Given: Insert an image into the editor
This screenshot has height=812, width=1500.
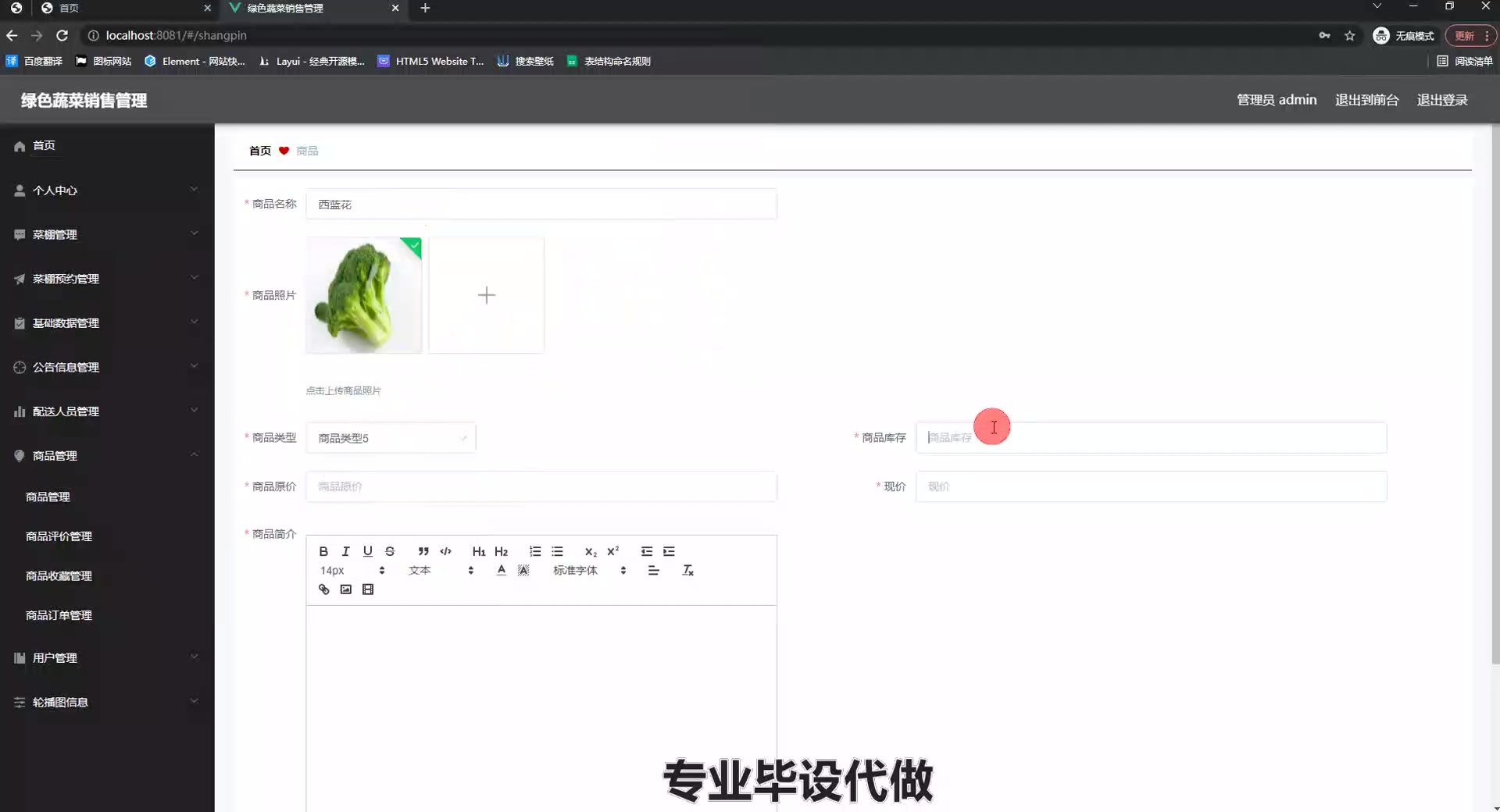Looking at the screenshot, I should (x=345, y=589).
